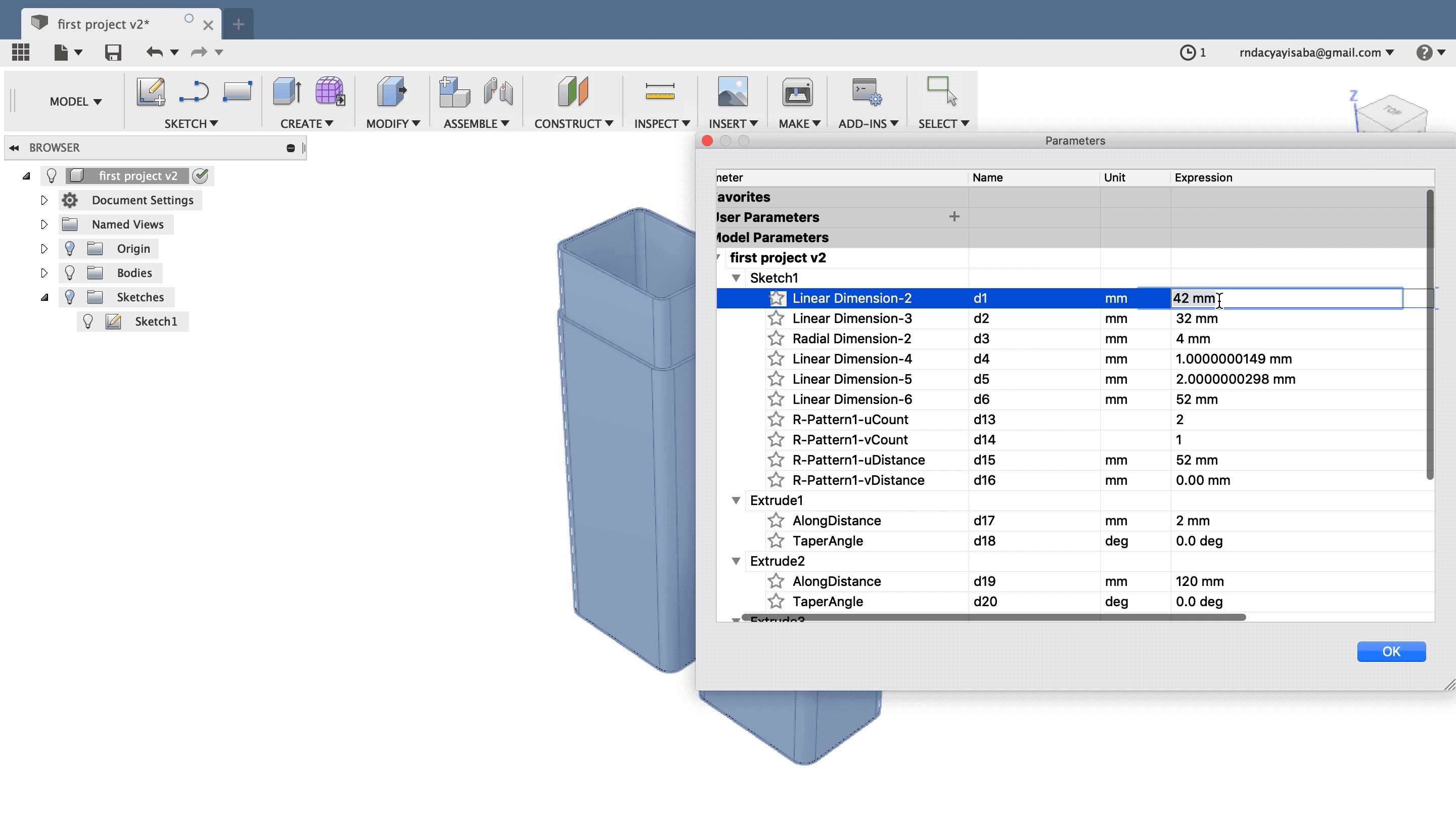Collapse the Extrude2 parameter group
This screenshot has height=818, width=1456.
tap(736, 561)
